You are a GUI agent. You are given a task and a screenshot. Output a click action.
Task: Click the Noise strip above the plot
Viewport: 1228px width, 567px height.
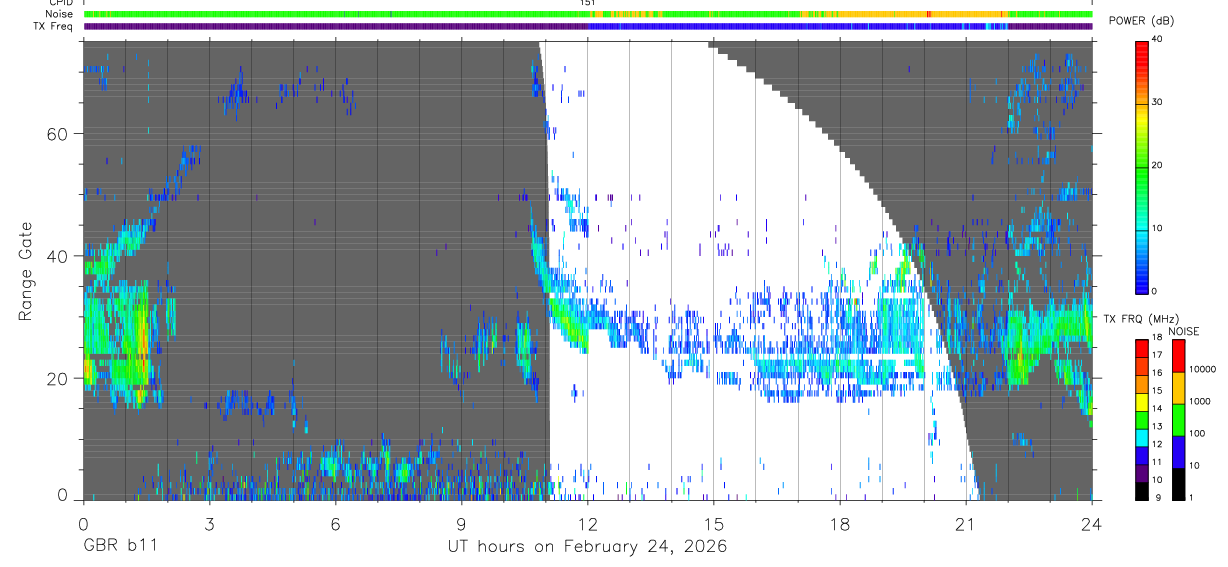tap(588, 14)
